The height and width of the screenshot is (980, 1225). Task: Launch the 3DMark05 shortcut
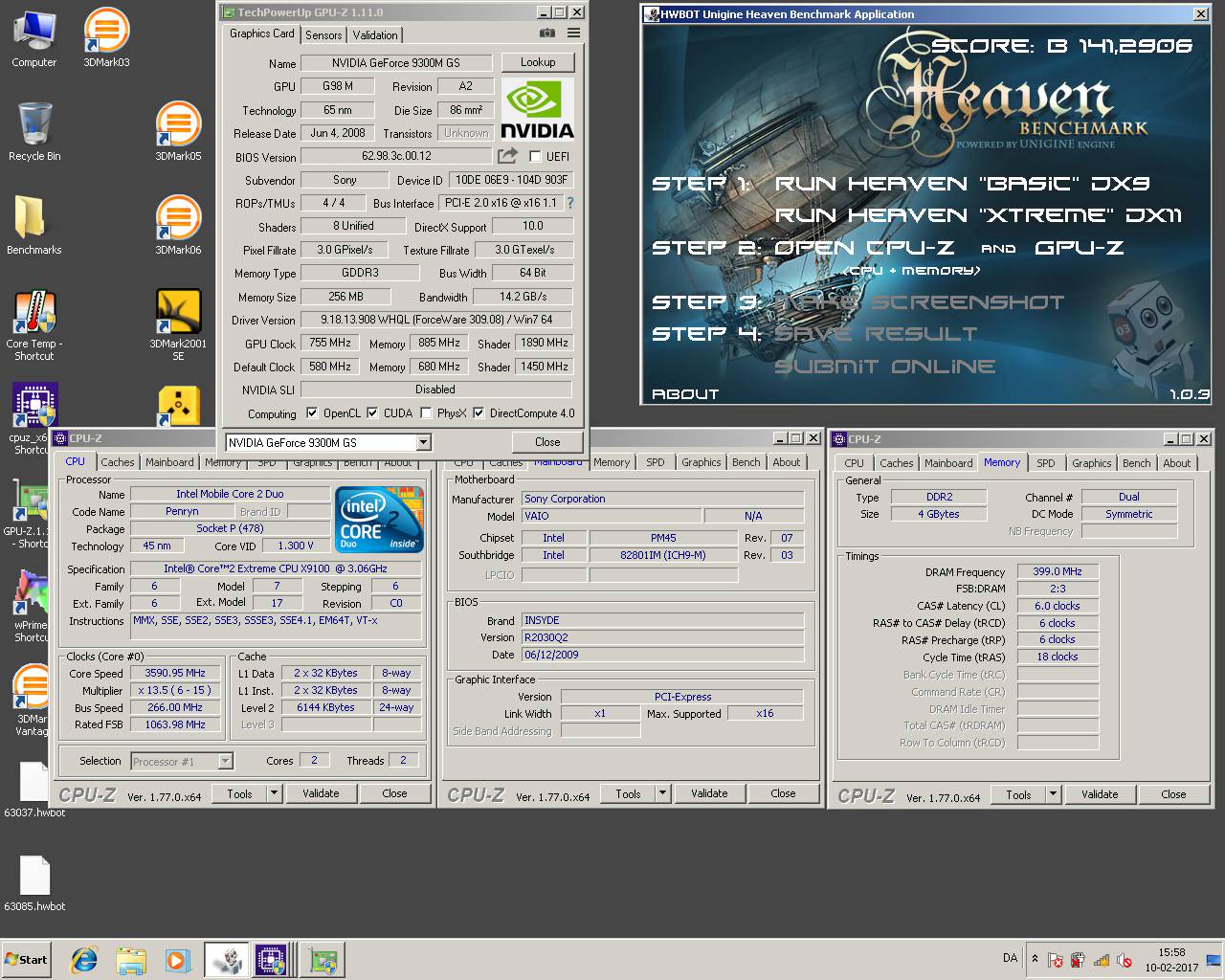[x=178, y=131]
